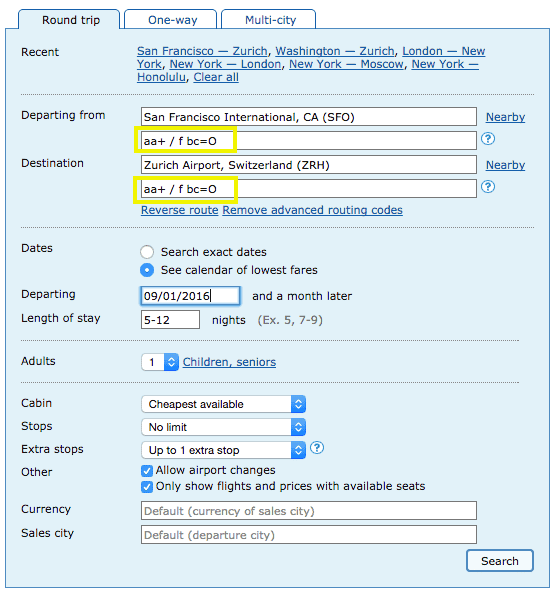Open Nearby link for departure airport
The height and width of the screenshot is (597, 558).
(505, 117)
